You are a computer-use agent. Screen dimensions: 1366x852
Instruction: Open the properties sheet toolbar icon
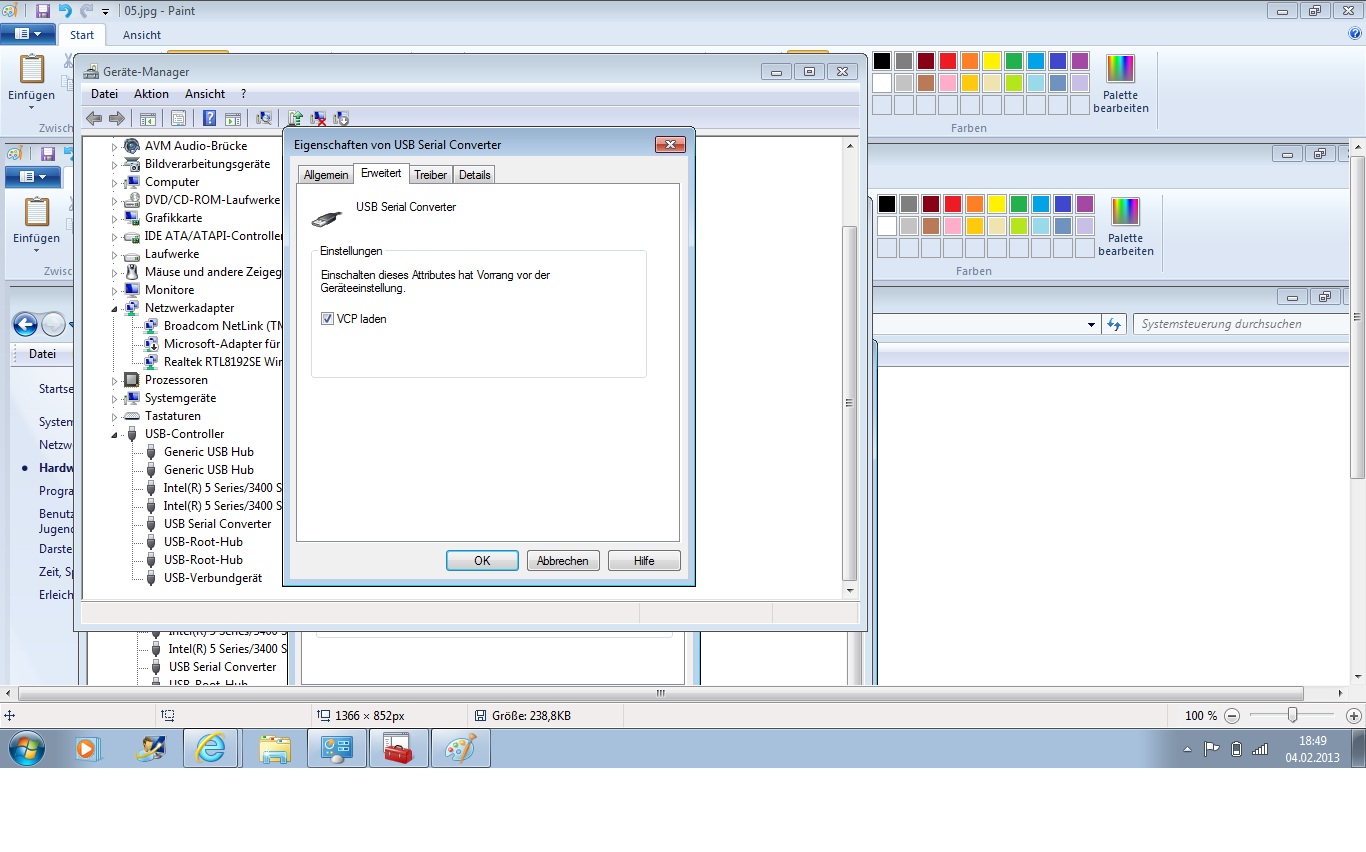178,118
